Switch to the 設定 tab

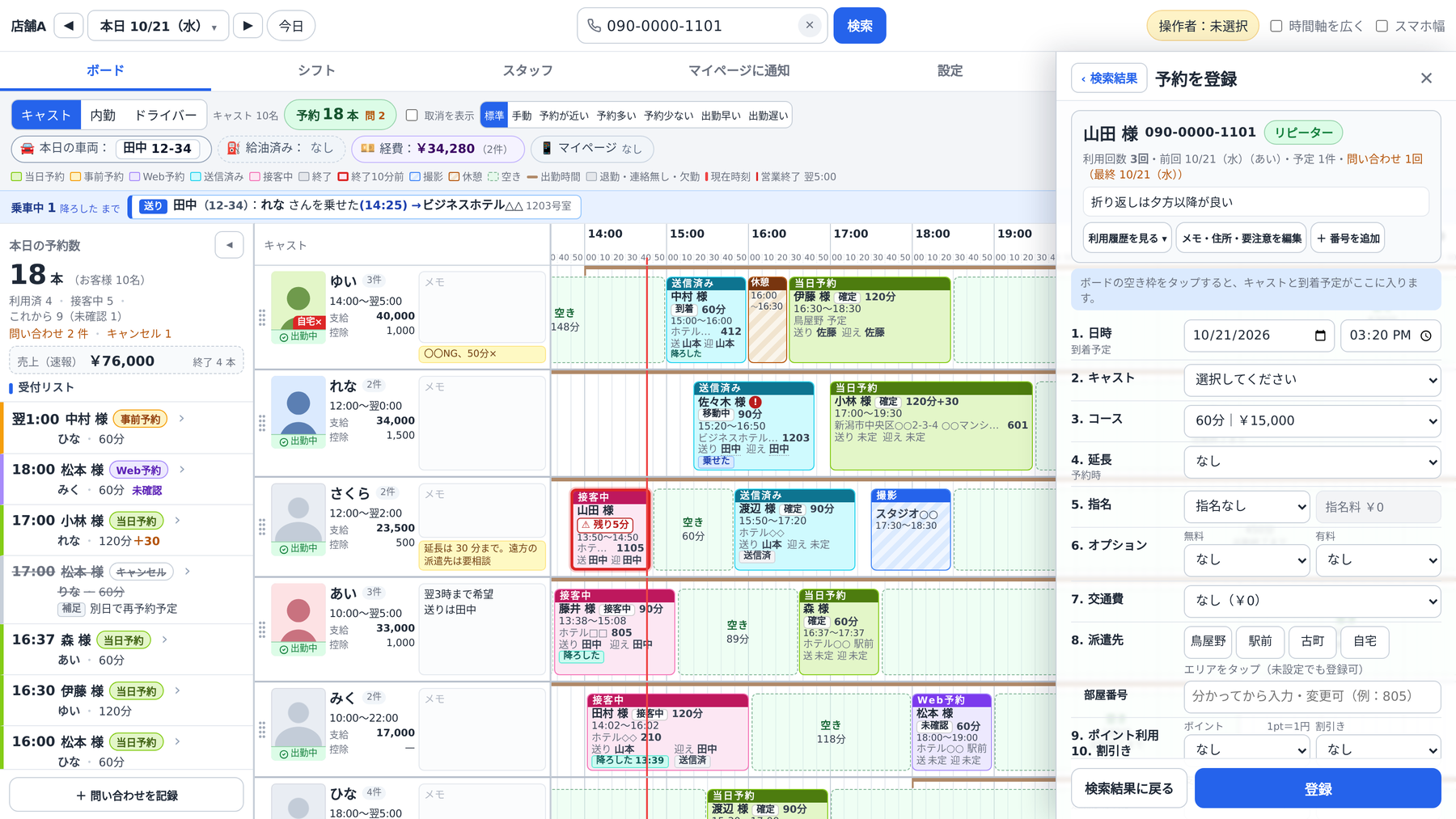click(950, 70)
